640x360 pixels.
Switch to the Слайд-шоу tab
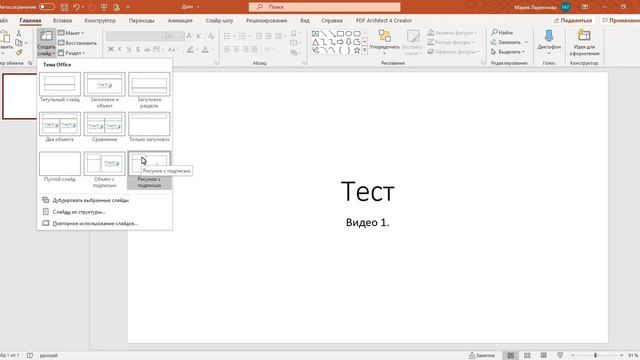point(219,20)
